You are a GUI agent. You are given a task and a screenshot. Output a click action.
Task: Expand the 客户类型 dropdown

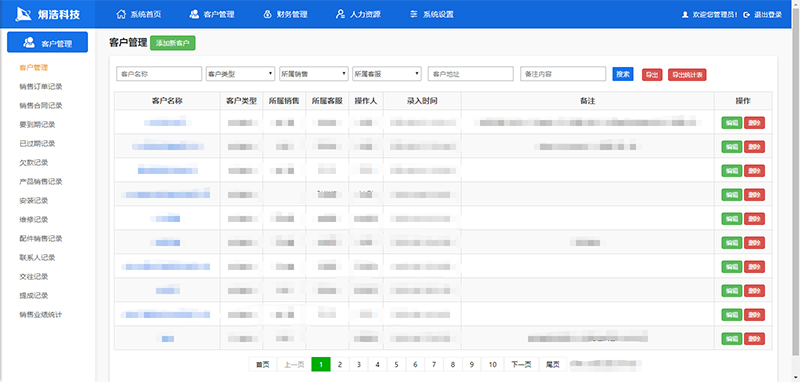tap(241, 74)
